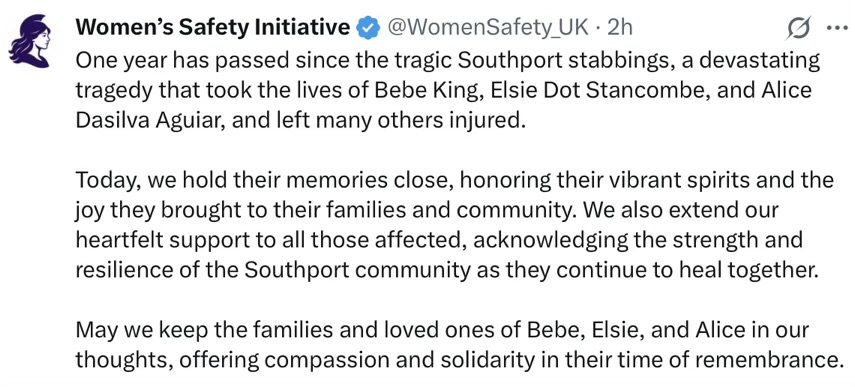Click the line starting "Dasilva Aguiar, and left"
This screenshot has width=855, height=387.
(298, 120)
